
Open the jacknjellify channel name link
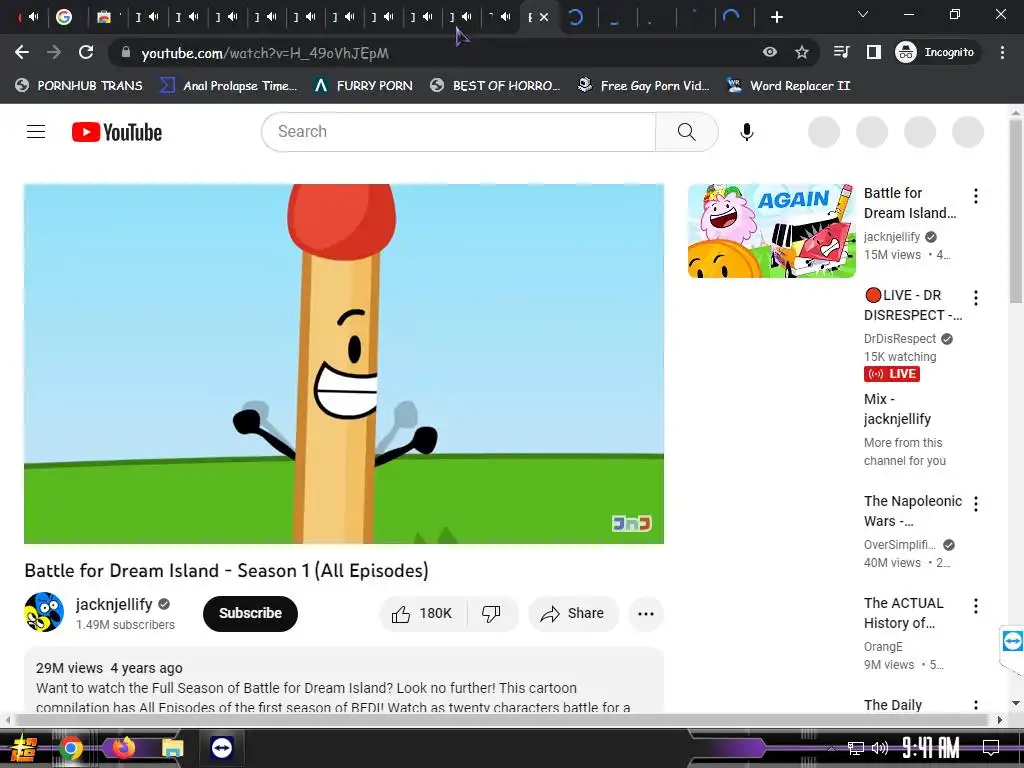click(114, 604)
